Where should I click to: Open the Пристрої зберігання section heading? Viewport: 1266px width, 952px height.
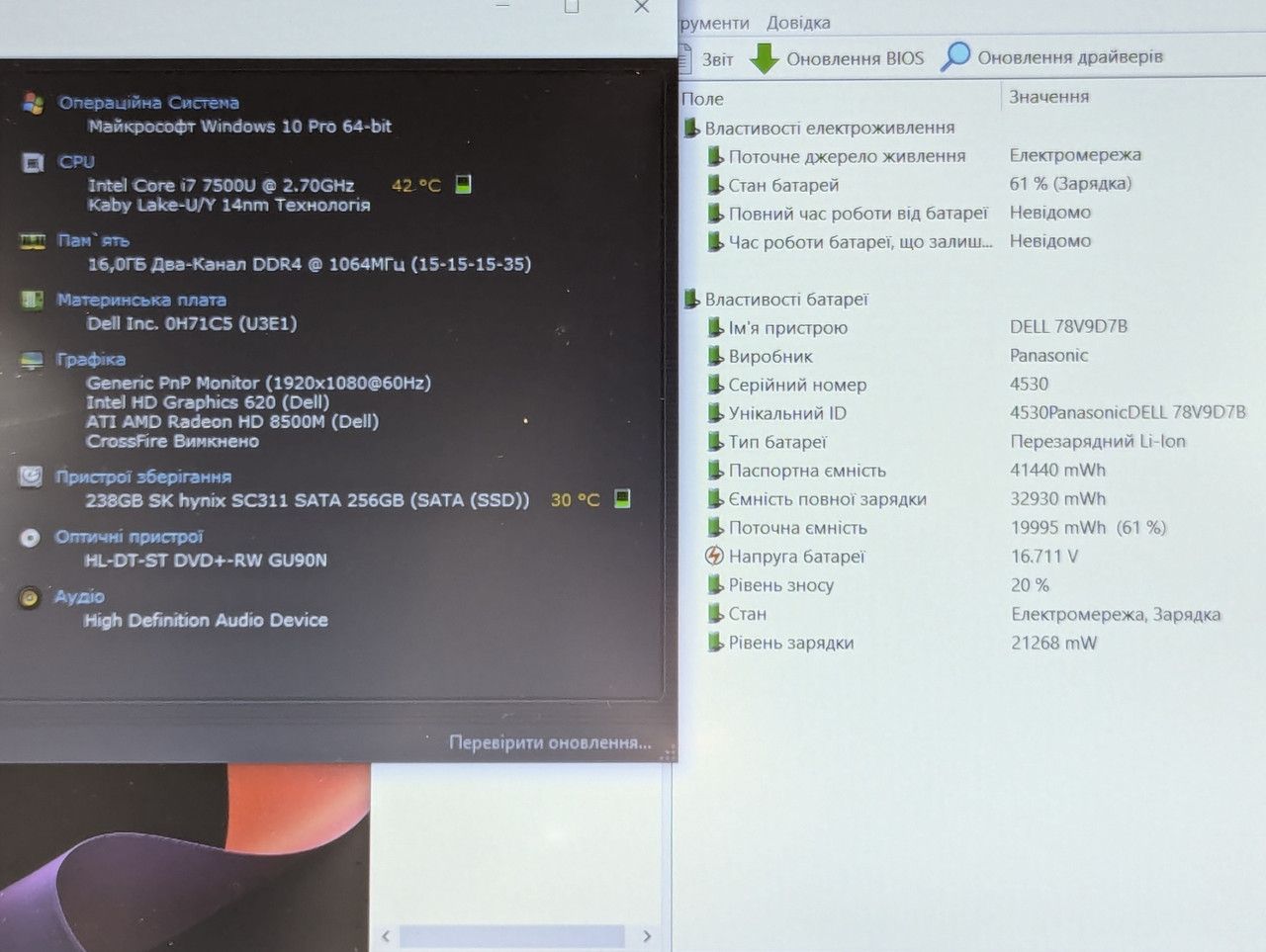(143, 476)
